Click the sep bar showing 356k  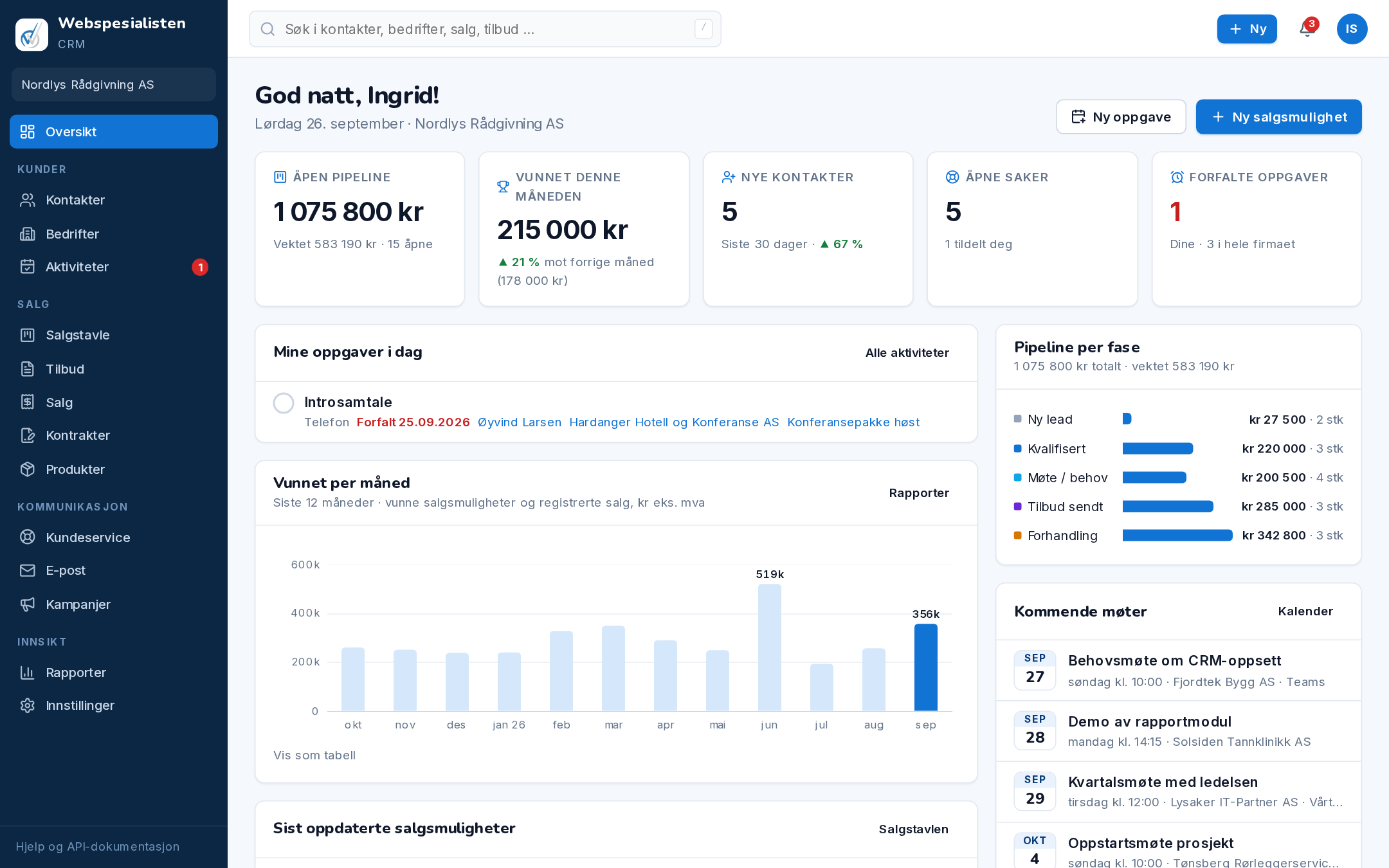click(926, 667)
